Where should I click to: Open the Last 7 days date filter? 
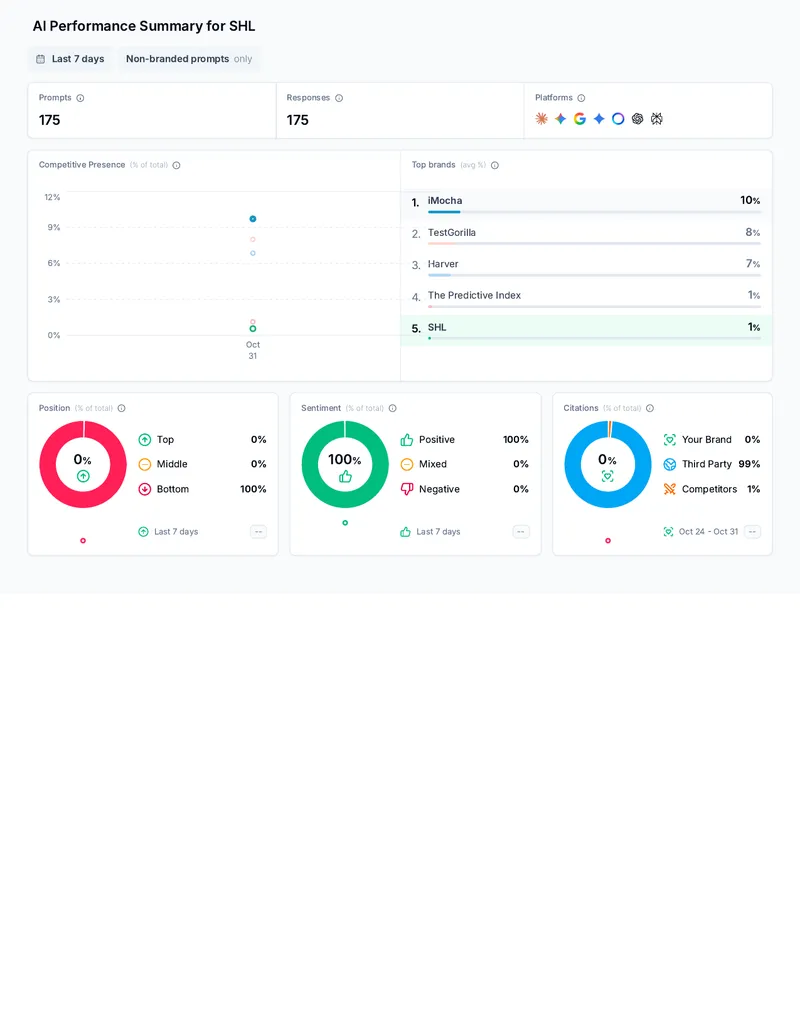71,59
